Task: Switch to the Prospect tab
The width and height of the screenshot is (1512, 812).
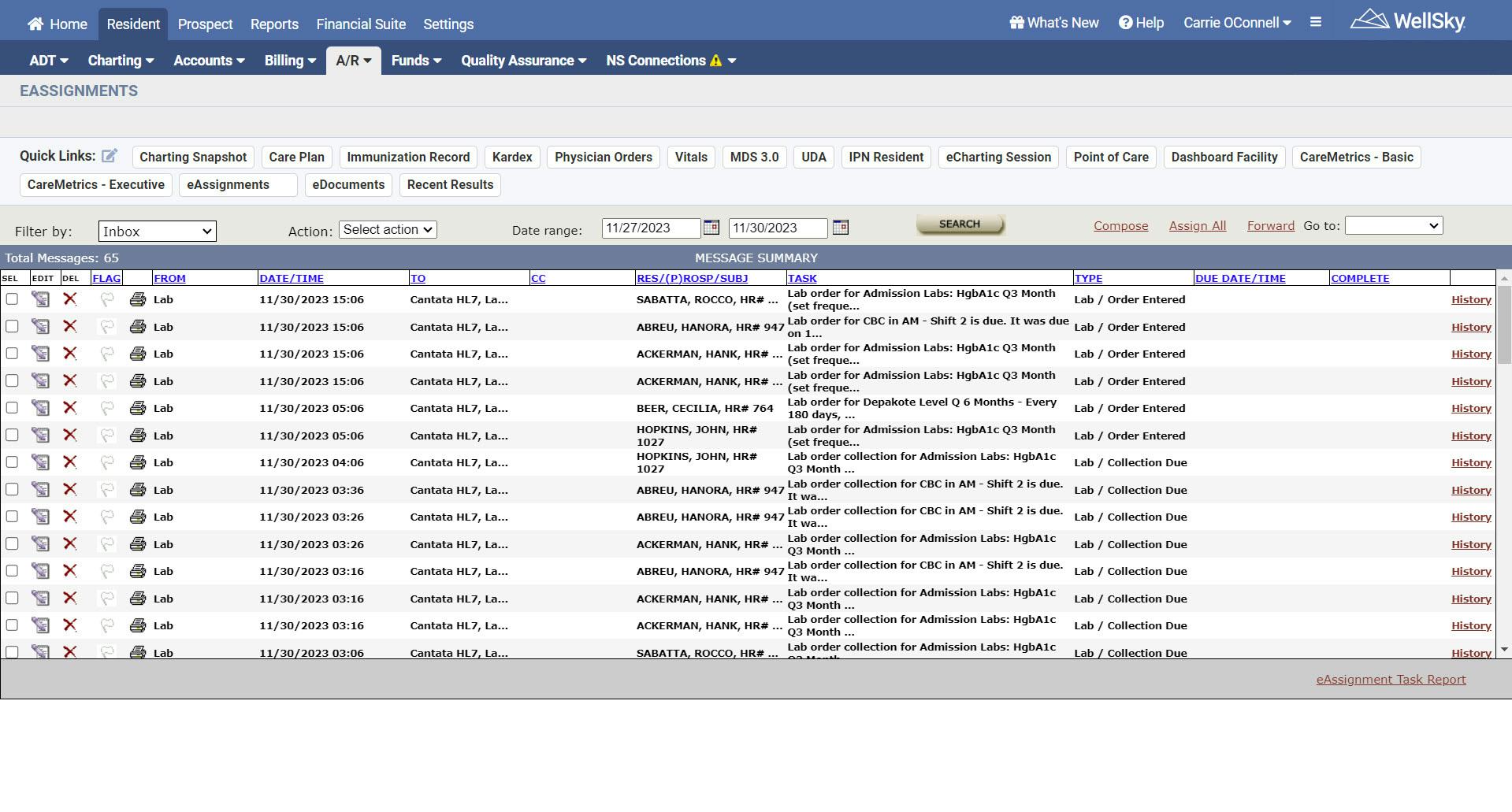Action: pyautogui.click(x=205, y=24)
